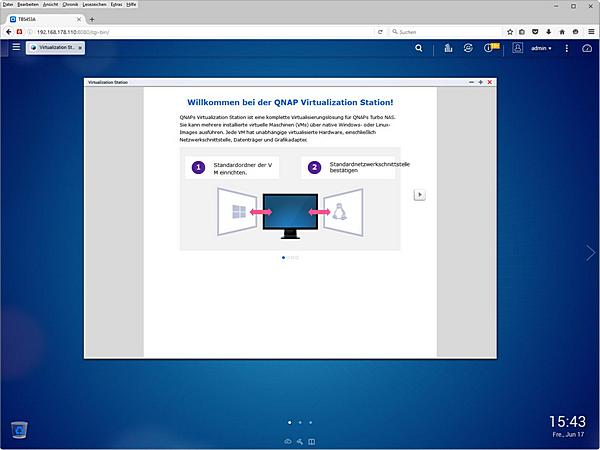Open the Pocket icon in toolbar
This screenshot has height=450, width=600.
coord(535,32)
